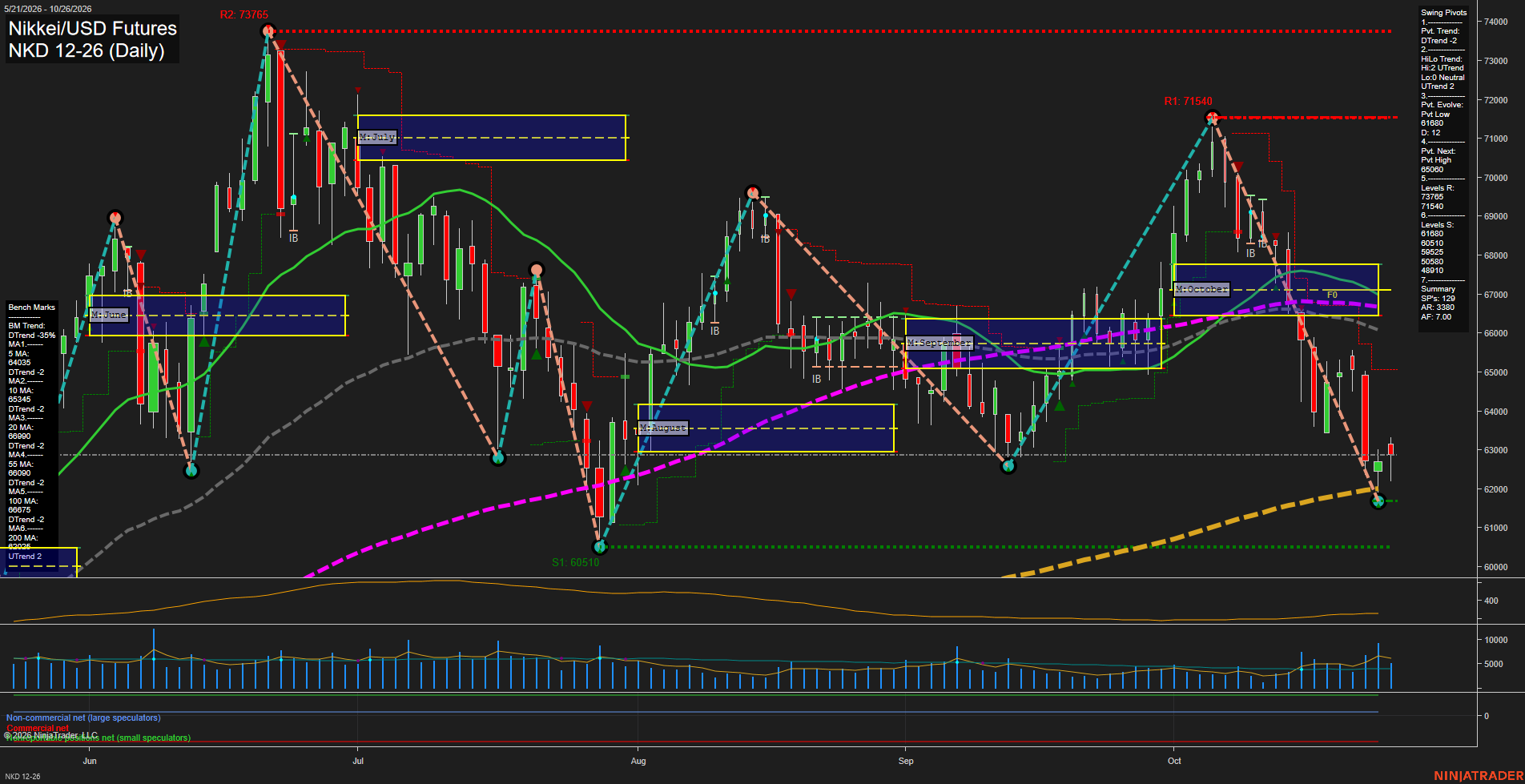The image size is (1525, 784).
Task: Click the 'Jul' time axis label
Action: coord(357,761)
